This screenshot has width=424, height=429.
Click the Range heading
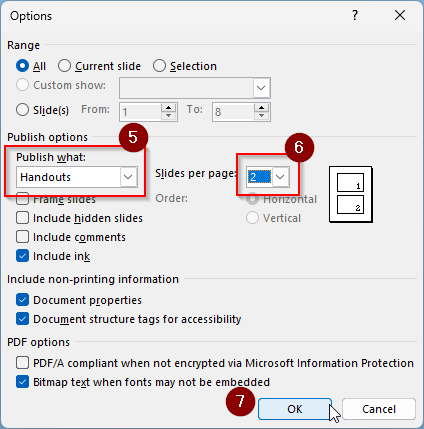pyautogui.click(x=23, y=45)
